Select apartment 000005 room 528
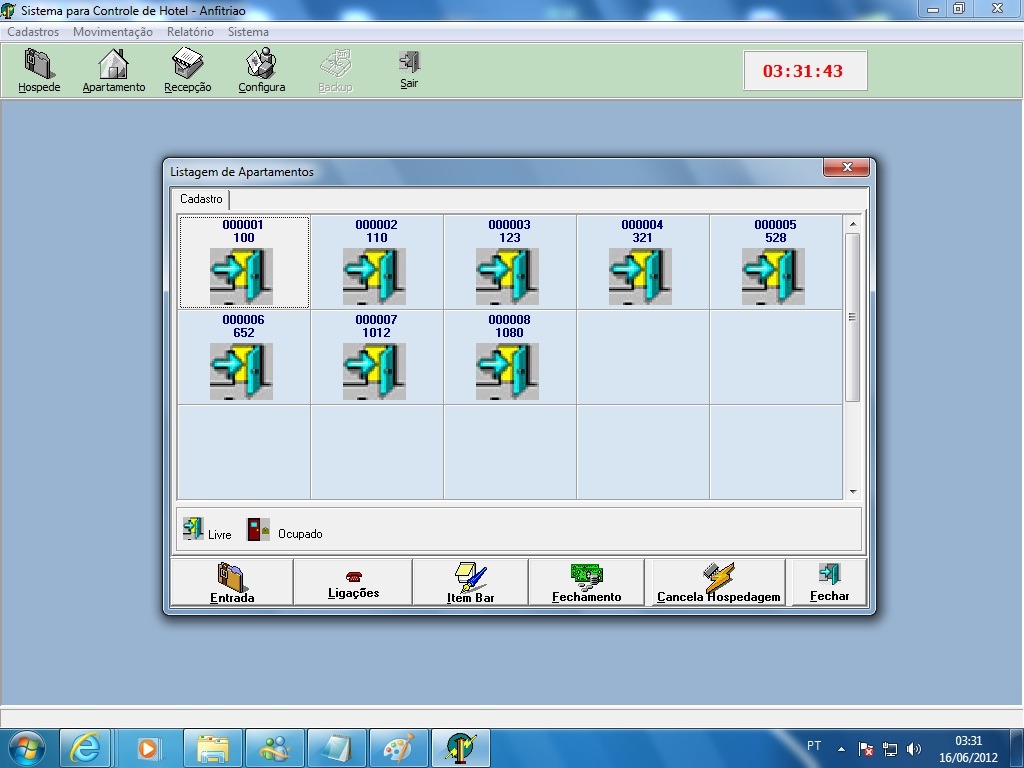Viewport: 1024px width, 768px height. tap(775, 263)
